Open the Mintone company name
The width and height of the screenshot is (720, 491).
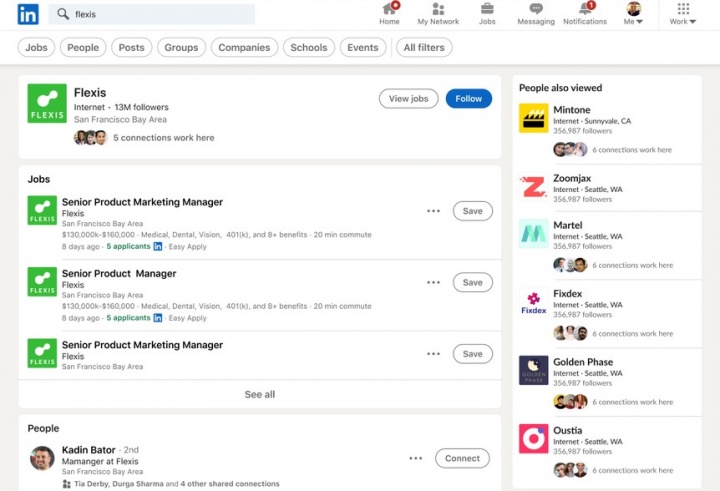572,110
